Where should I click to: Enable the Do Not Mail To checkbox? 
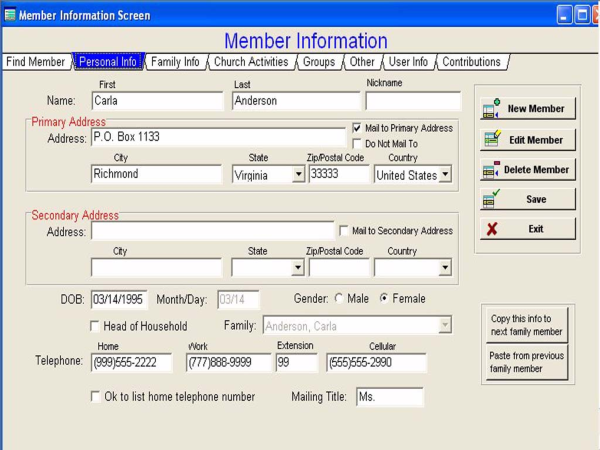coord(357,143)
